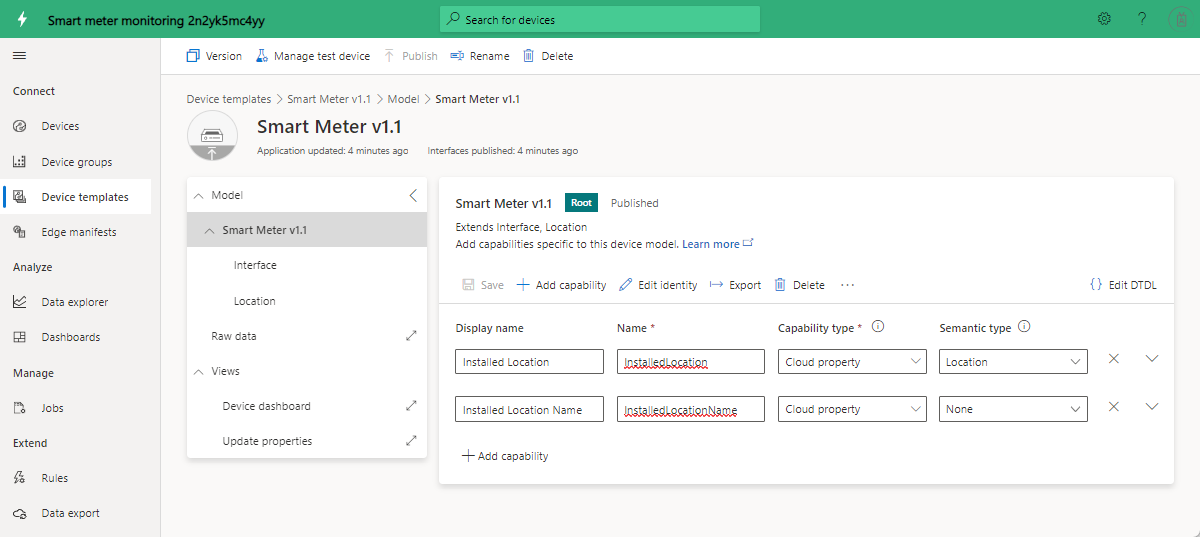This screenshot has width=1200, height=537.
Task: Open Semantic type dropdown showing Location
Action: [x=1013, y=362]
